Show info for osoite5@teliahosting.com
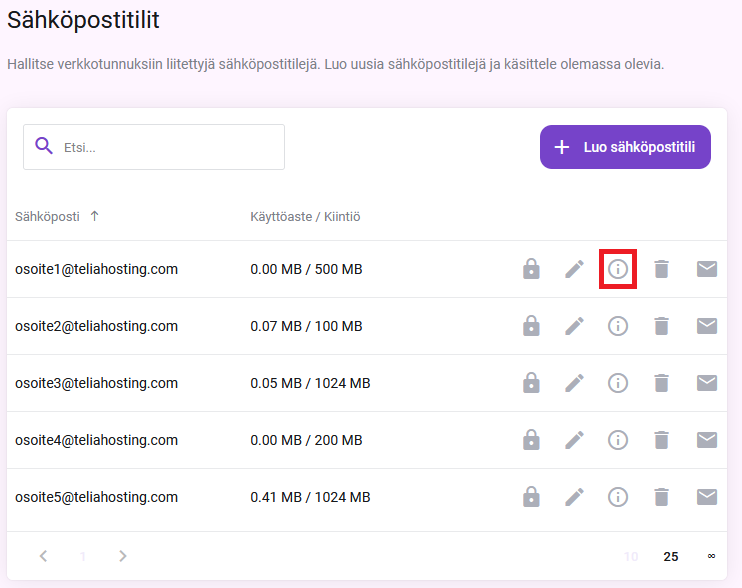Viewport: 742px width, 588px height. pyautogui.click(x=618, y=497)
